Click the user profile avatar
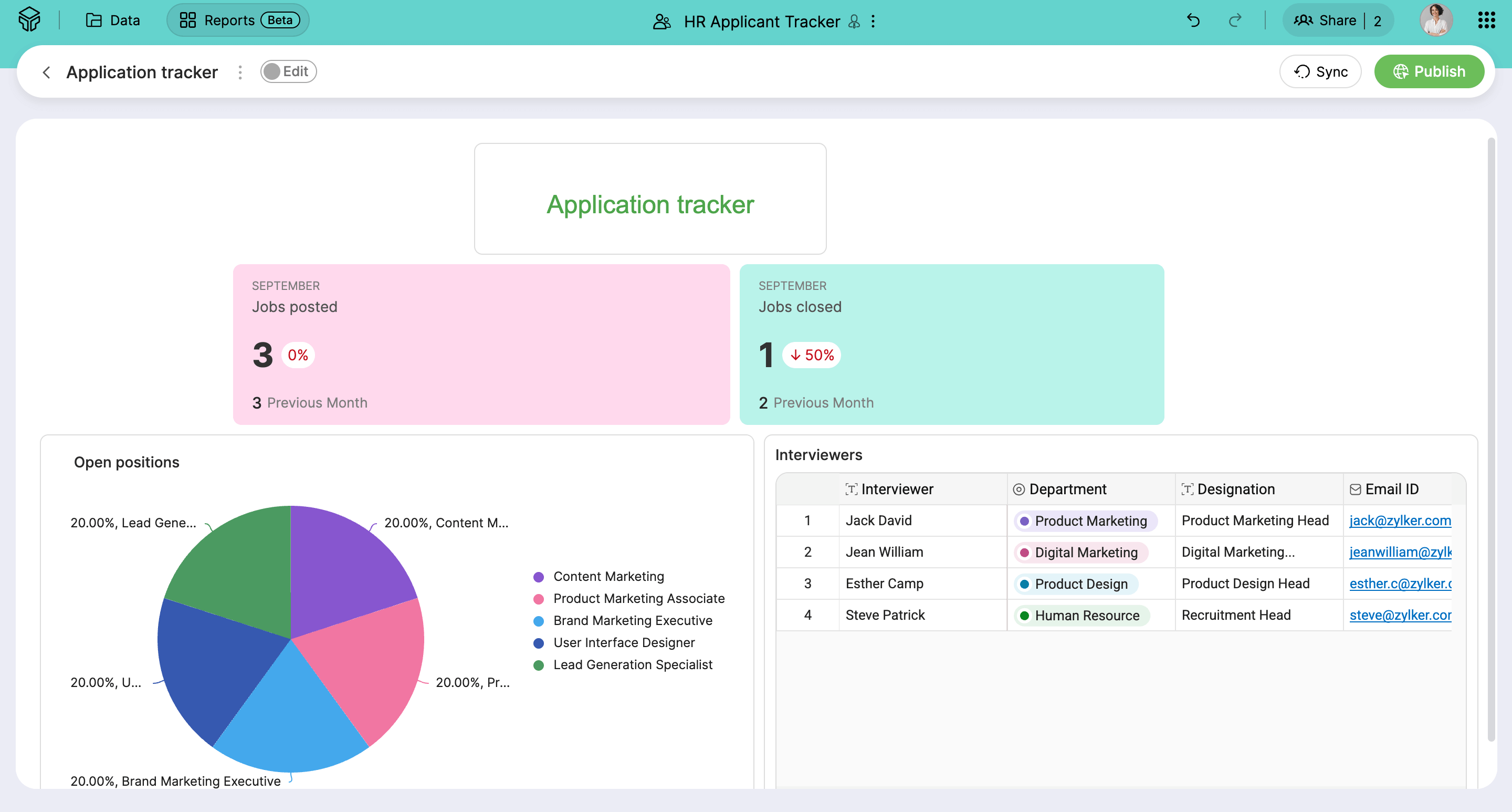 click(x=1436, y=20)
